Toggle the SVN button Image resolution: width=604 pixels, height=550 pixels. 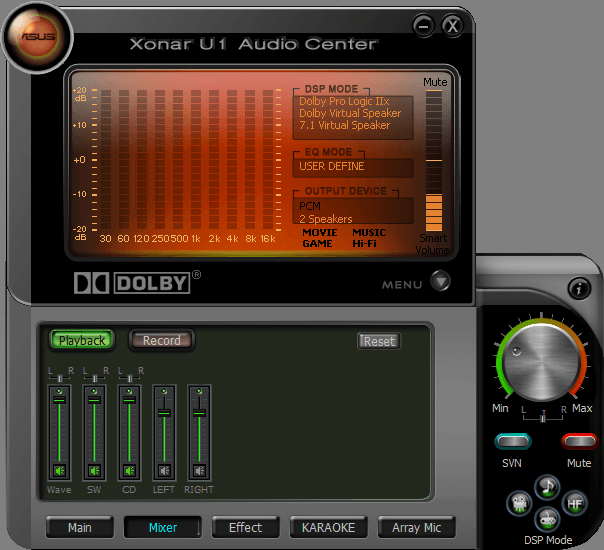[512, 441]
